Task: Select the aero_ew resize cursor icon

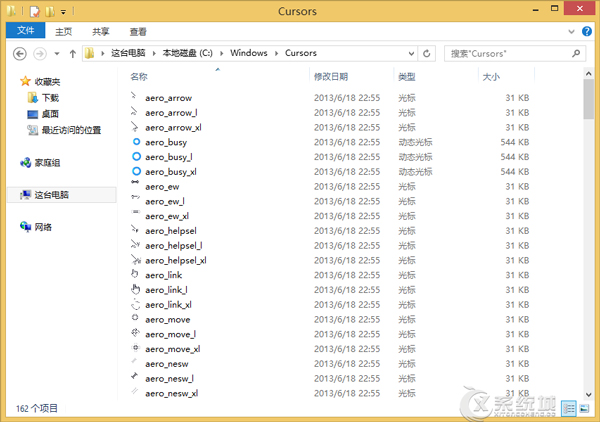Action: point(135,182)
